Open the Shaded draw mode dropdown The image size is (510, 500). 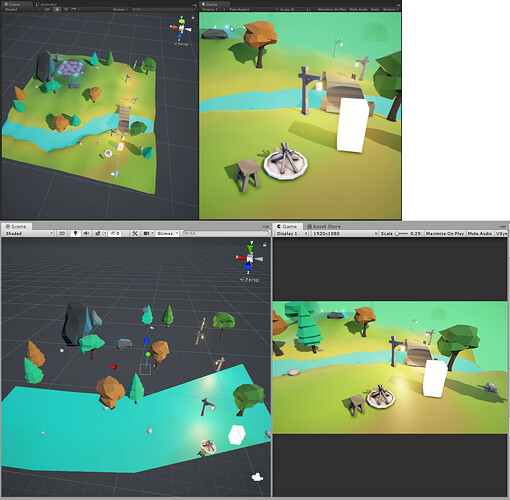tap(29, 233)
